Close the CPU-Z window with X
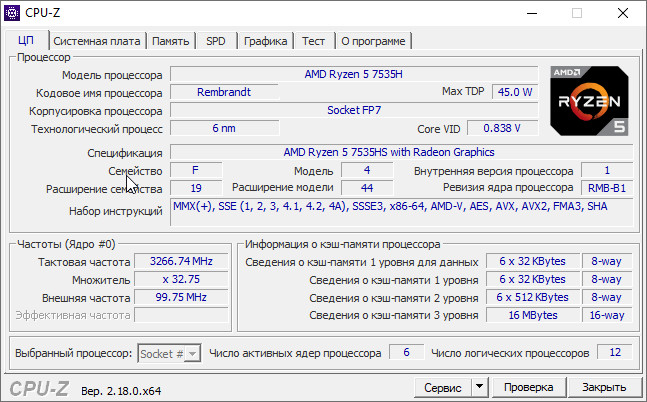Image resolution: width=647 pixels, height=402 pixels. click(623, 13)
